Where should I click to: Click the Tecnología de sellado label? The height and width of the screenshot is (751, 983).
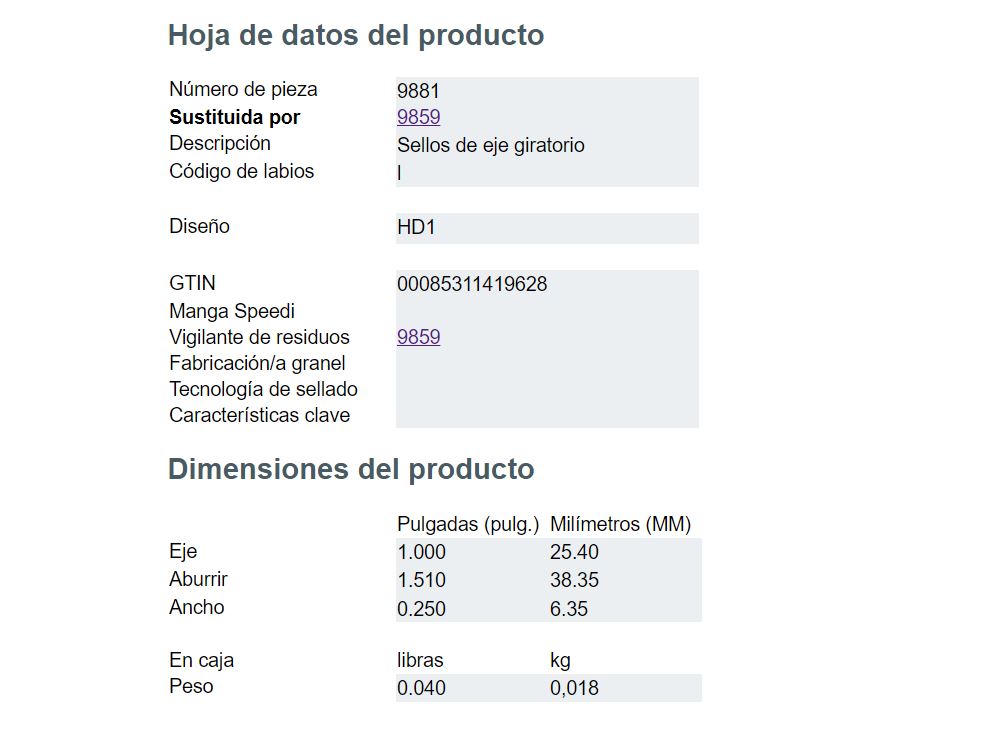point(263,389)
